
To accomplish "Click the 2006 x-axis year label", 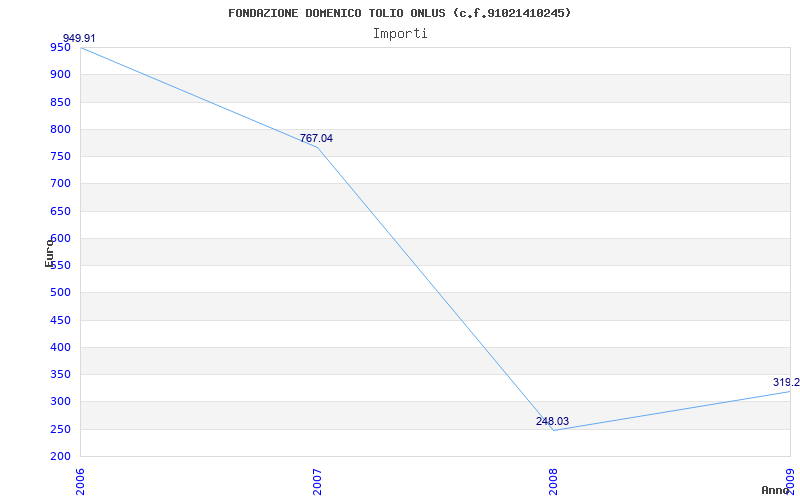I will [80, 482].
